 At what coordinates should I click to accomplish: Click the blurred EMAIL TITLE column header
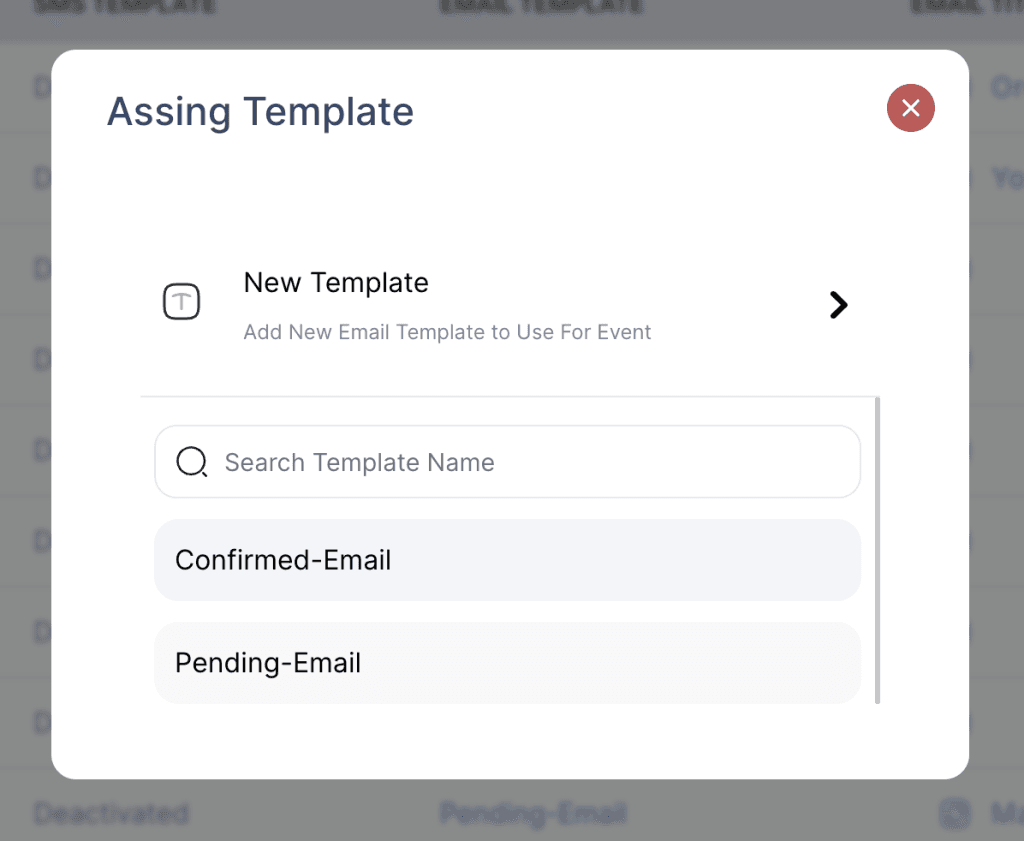pyautogui.click(x=965, y=7)
